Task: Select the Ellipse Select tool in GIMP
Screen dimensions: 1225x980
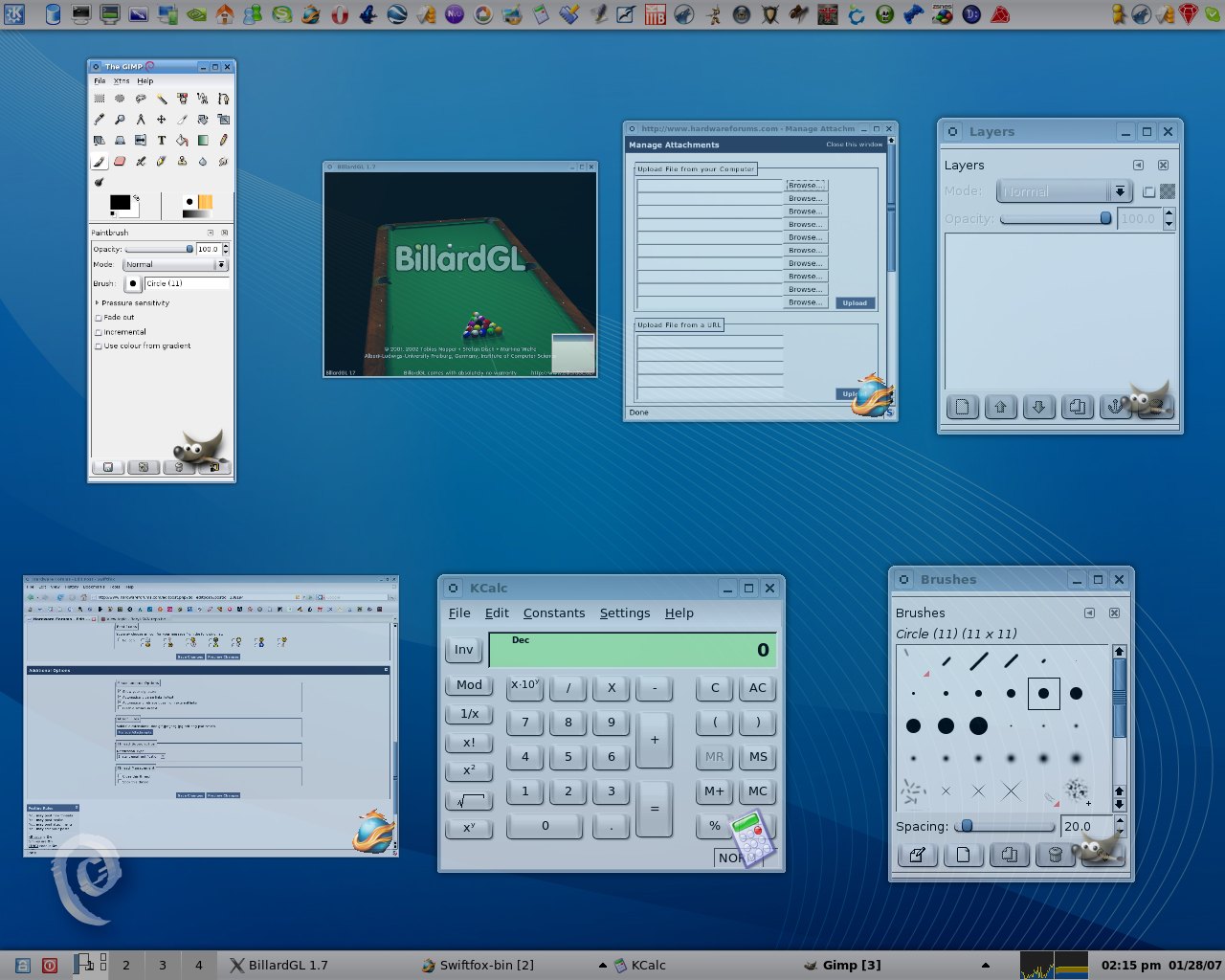Action: tap(120, 99)
